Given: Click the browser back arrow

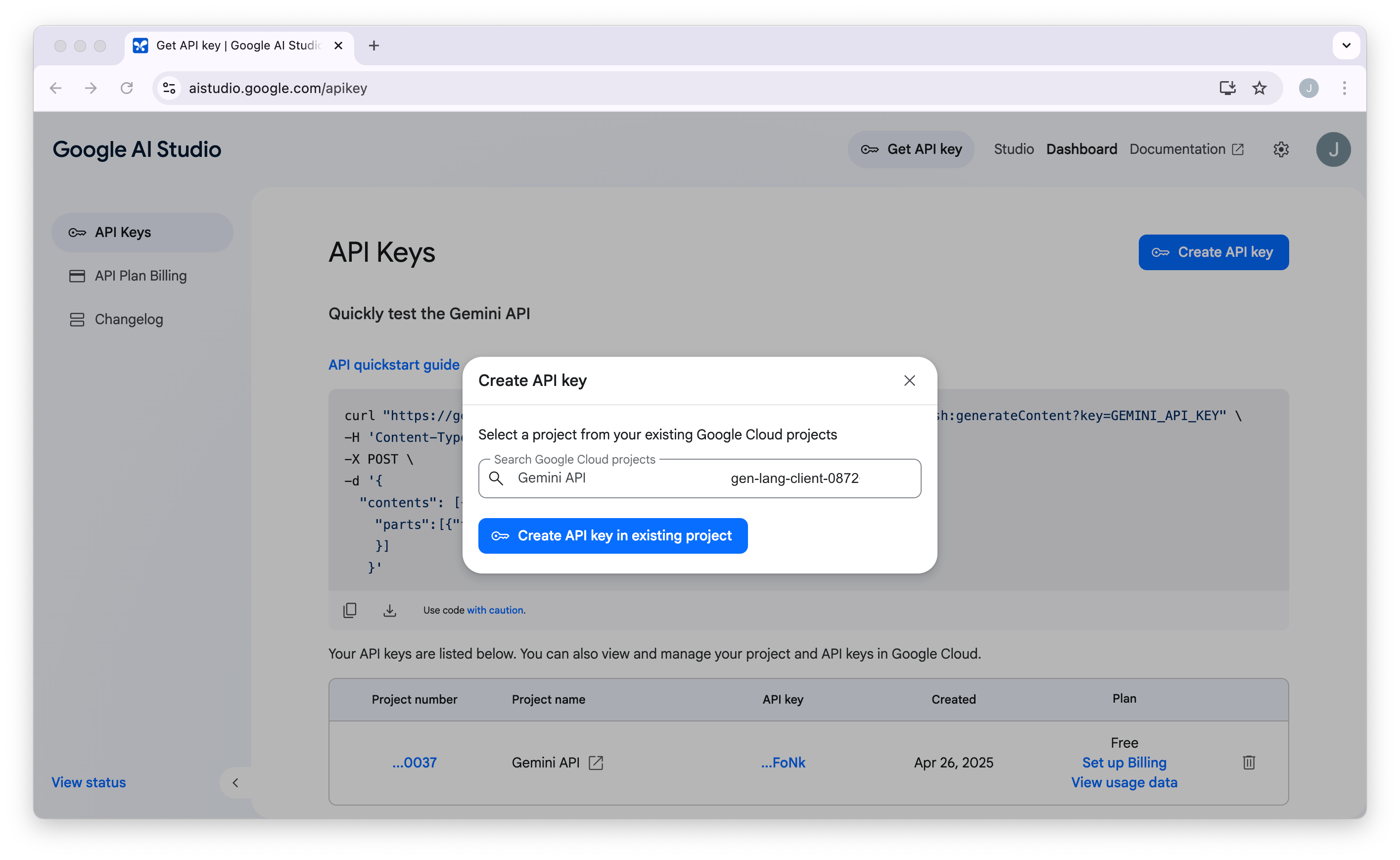Looking at the screenshot, I should tap(56, 88).
